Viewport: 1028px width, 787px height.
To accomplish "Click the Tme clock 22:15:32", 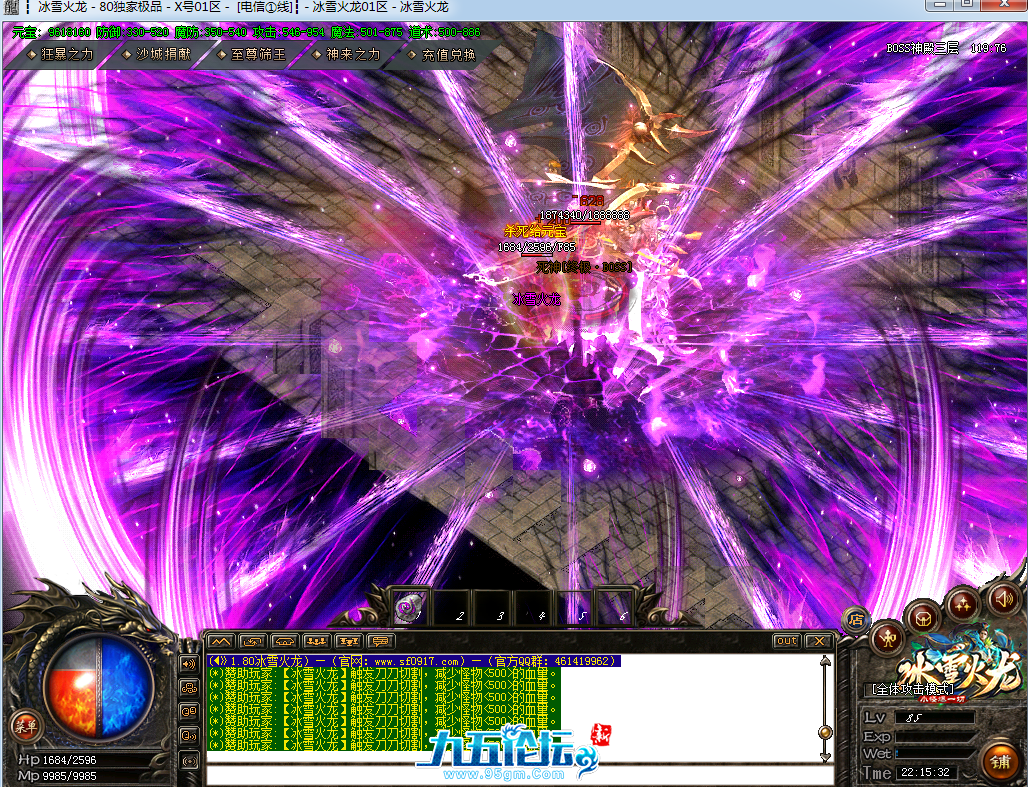I will [925, 772].
